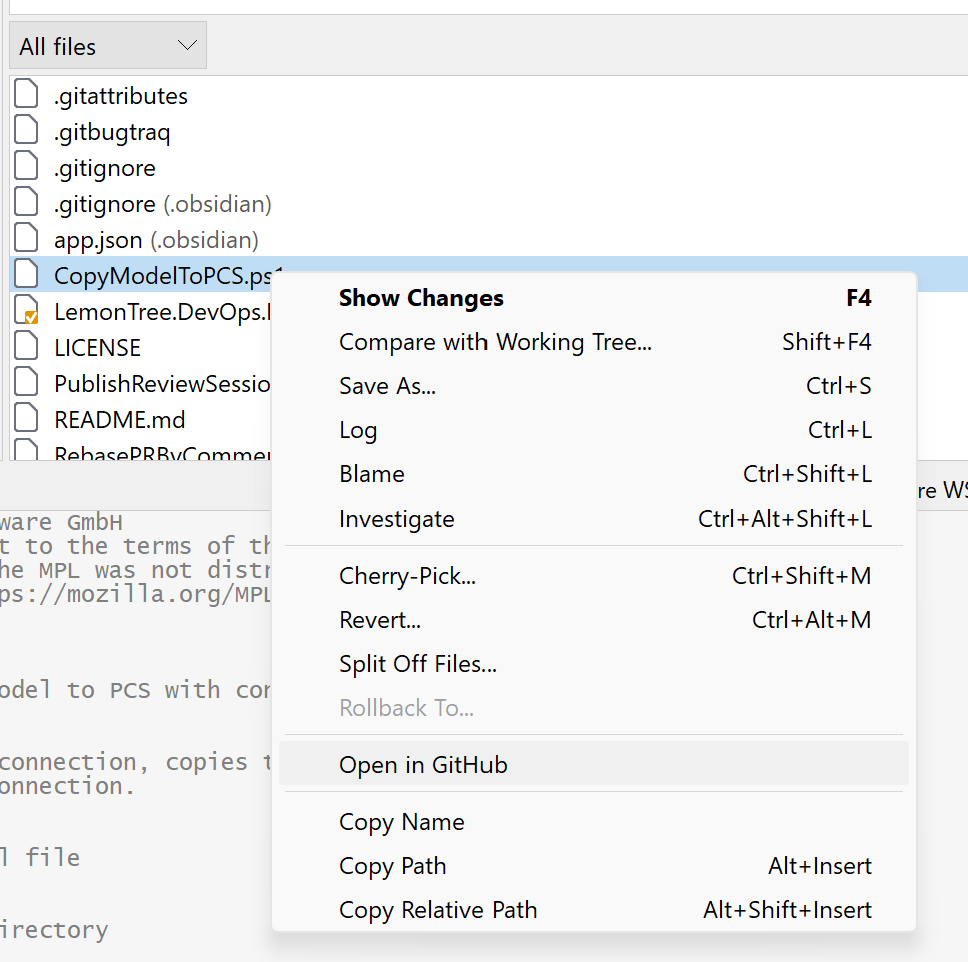Image resolution: width=968 pixels, height=962 pixels.
Task: Click Cherry-Pick in the context menu
Action: coord(407,576)
